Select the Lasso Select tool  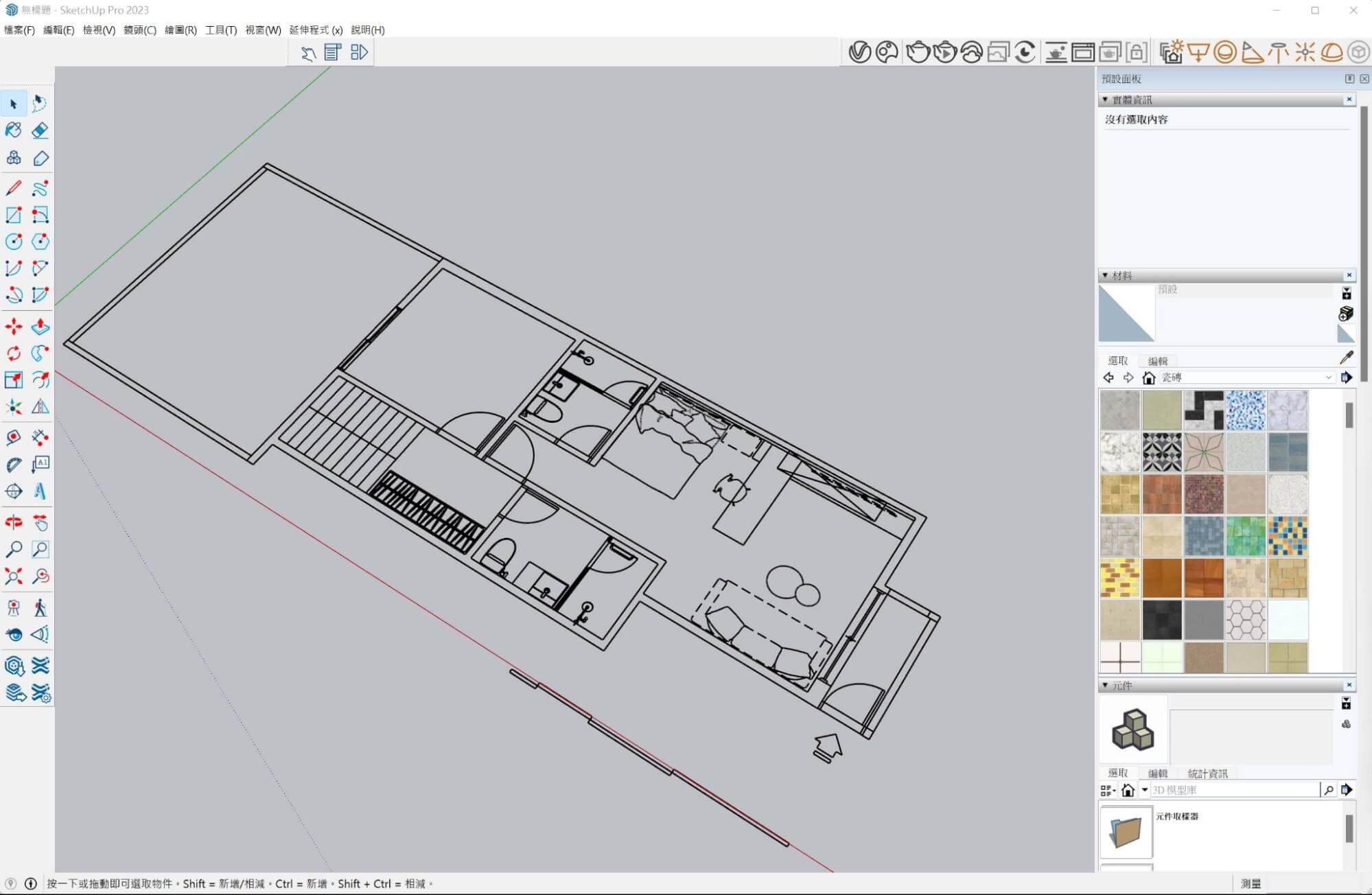pos(40,104)
